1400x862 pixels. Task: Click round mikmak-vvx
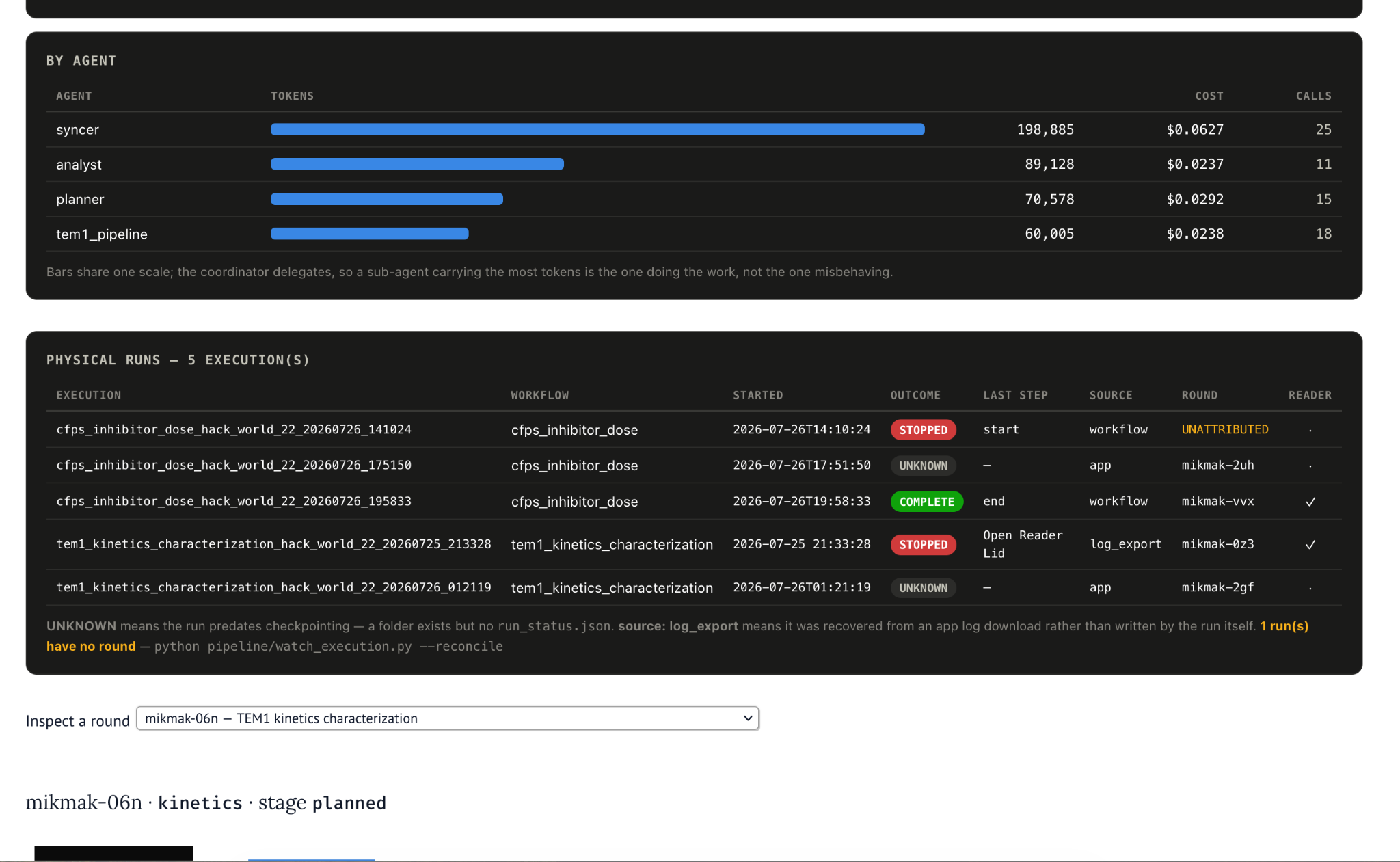tap(1218, 501)
